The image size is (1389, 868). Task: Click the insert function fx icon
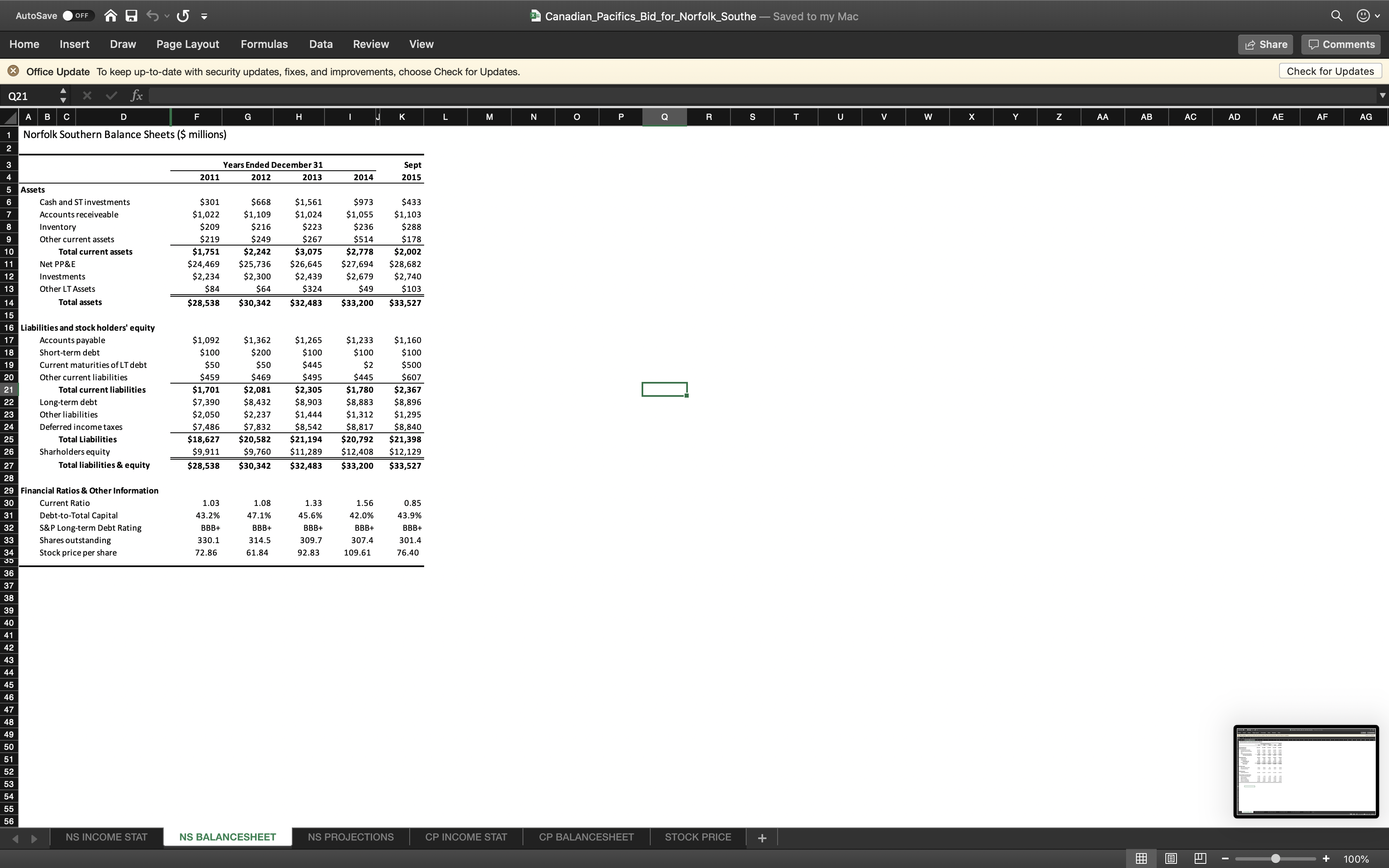pyautogui.click(x=136, y=96)
